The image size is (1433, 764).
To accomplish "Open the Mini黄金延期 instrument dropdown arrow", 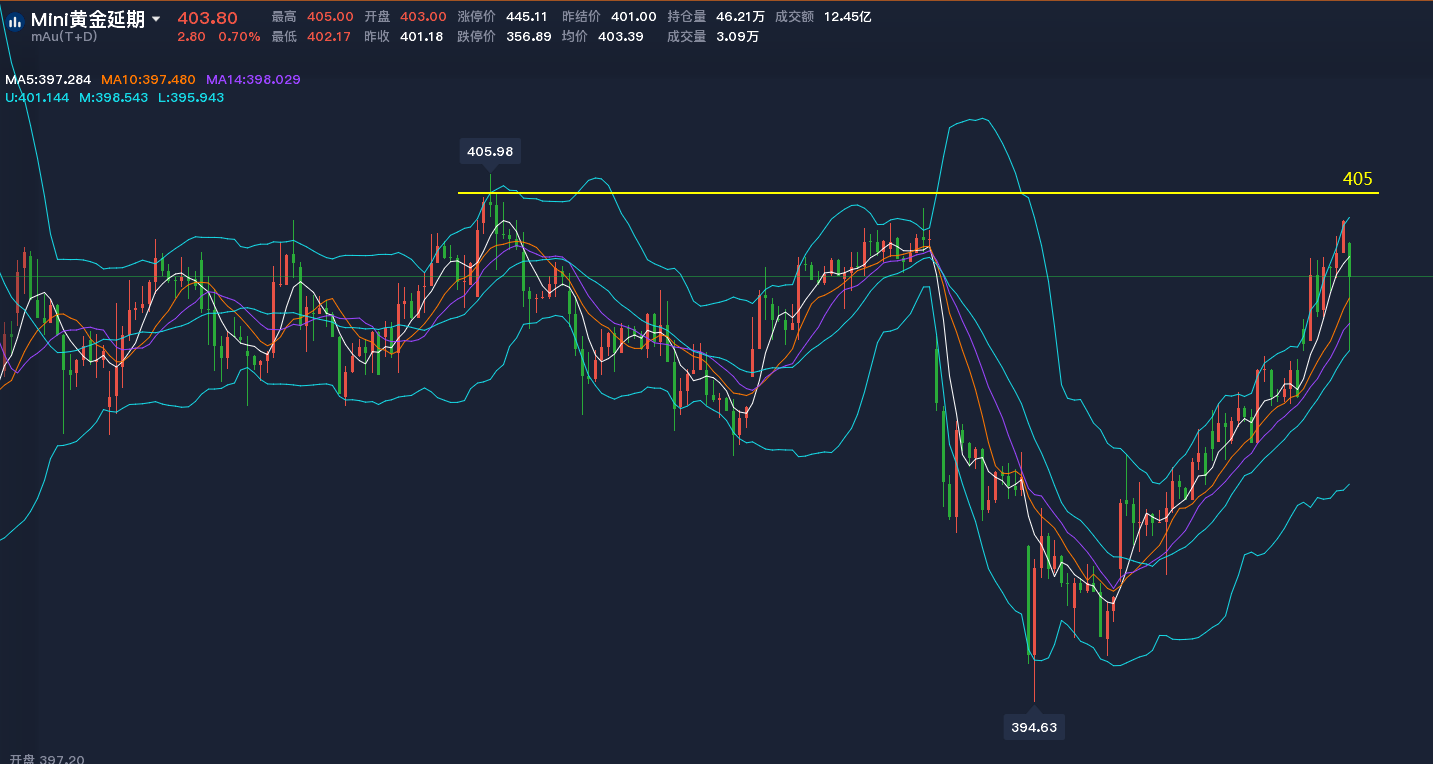I will tap(156, 19).
